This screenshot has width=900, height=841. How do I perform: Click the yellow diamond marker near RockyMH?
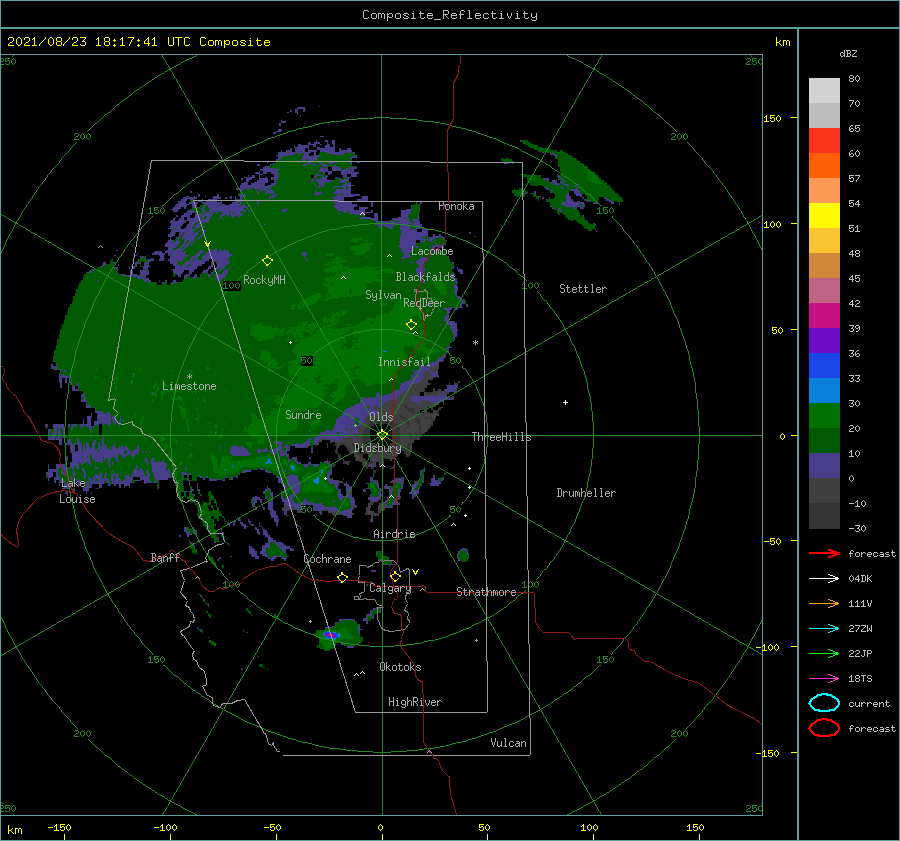click(x=267, y=261)
